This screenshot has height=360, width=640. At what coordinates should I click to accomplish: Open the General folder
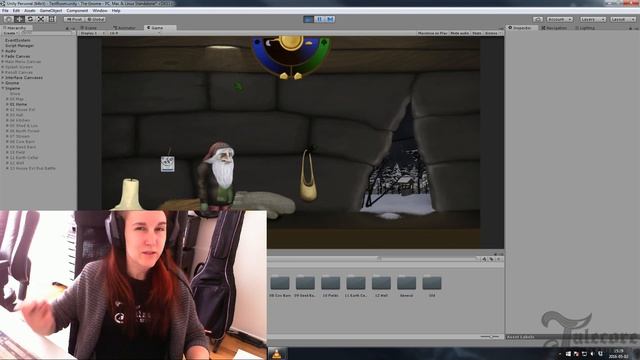pyautogui.click(x=407, y=286)
